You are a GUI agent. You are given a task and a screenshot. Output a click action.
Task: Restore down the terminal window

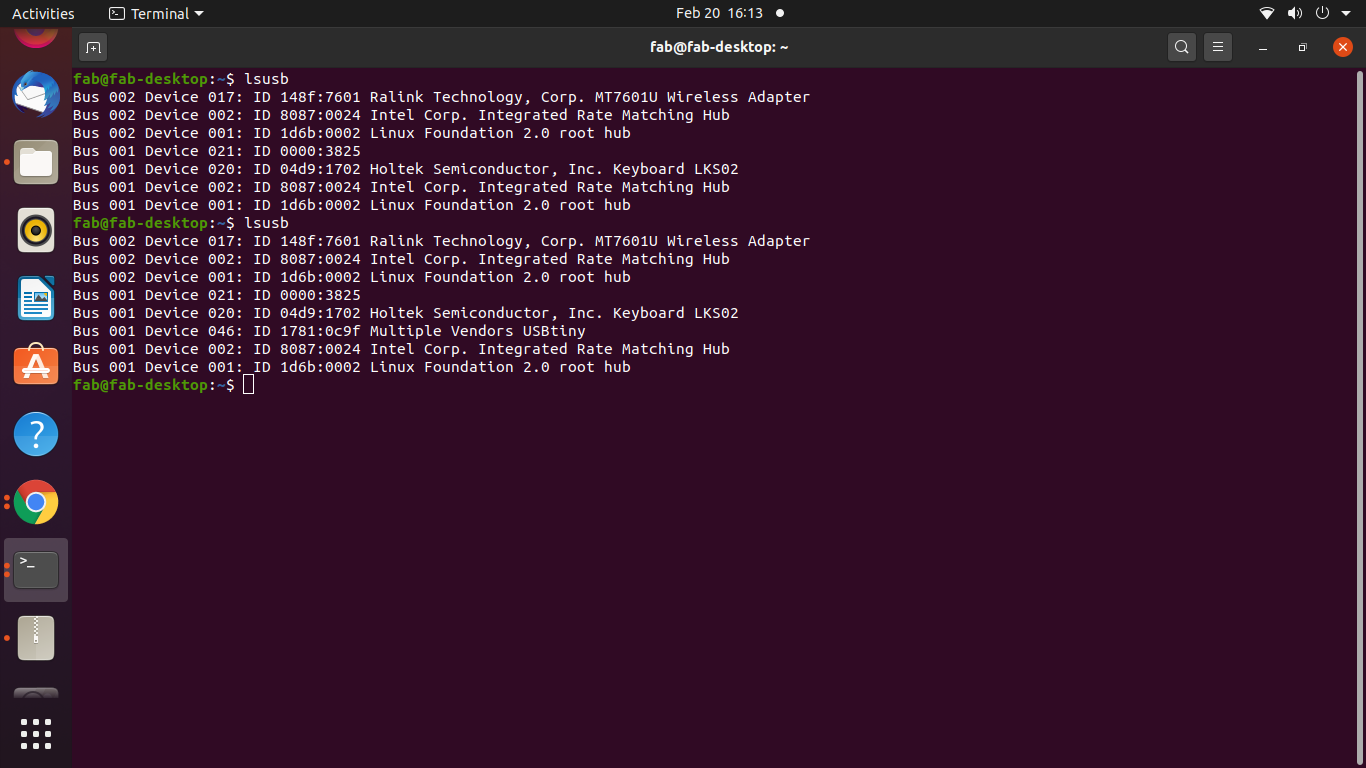1302,47
